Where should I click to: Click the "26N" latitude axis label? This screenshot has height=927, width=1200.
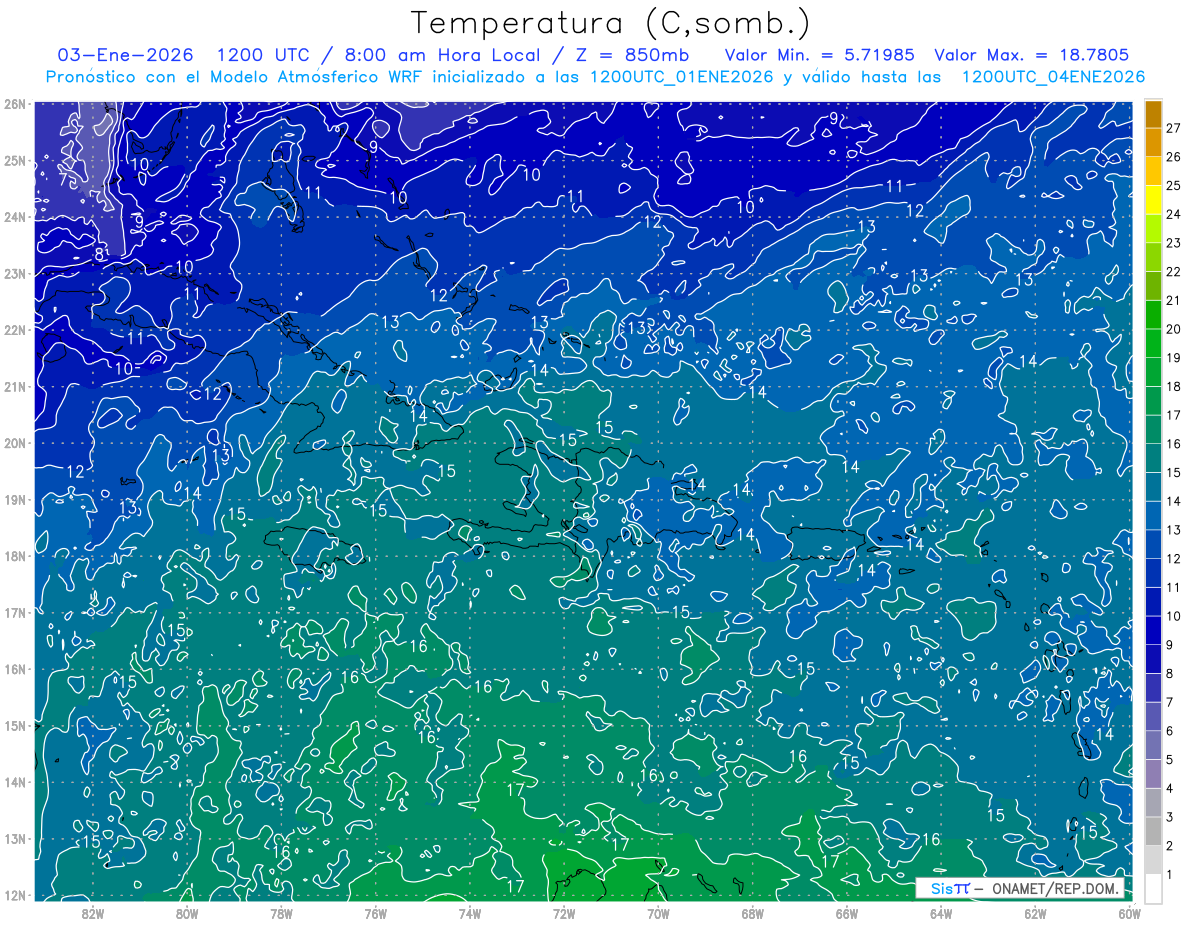(14, 104)
